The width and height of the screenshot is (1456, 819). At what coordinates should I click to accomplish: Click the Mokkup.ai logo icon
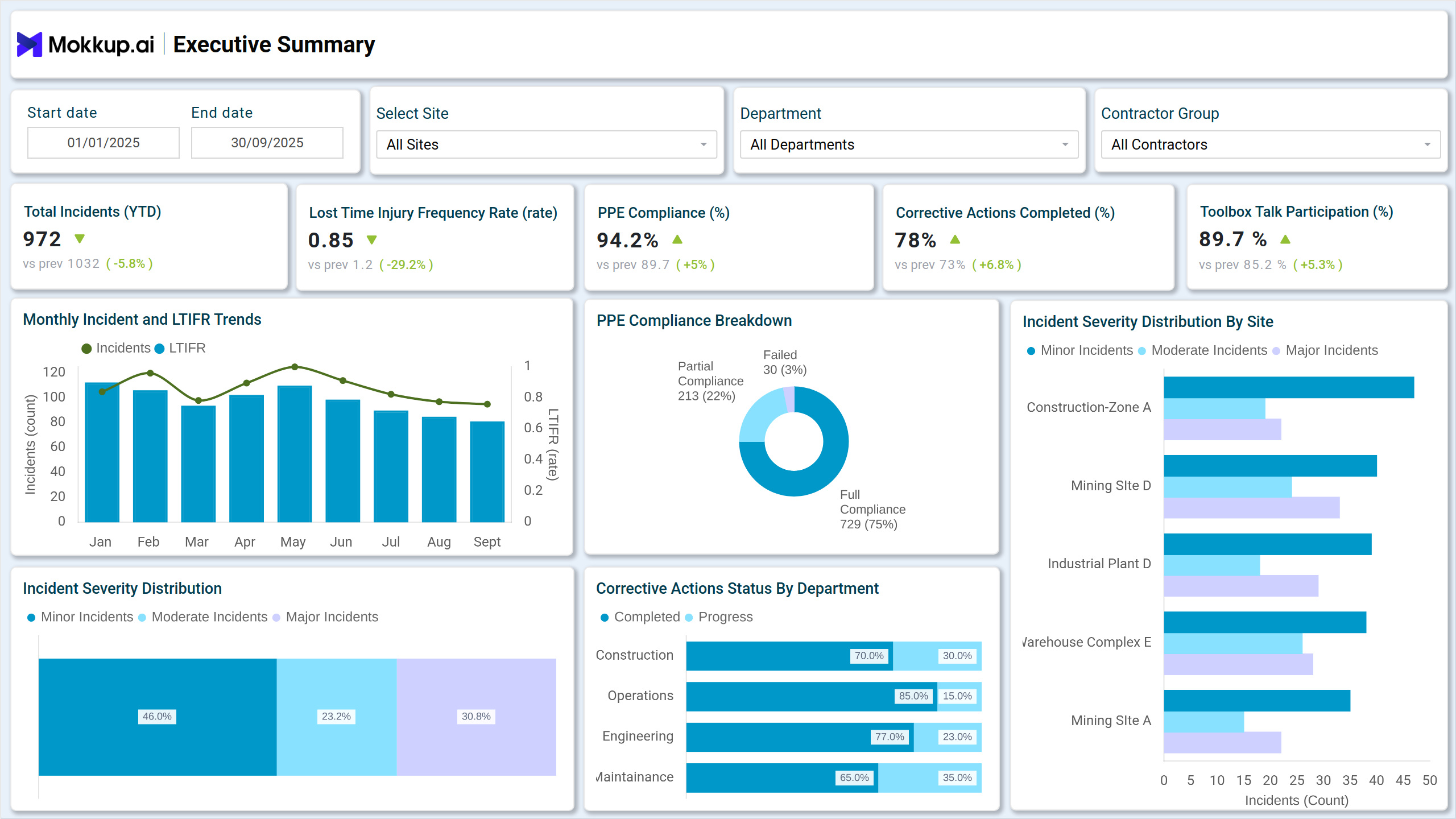pyautogui.click(x=30, y=44)
